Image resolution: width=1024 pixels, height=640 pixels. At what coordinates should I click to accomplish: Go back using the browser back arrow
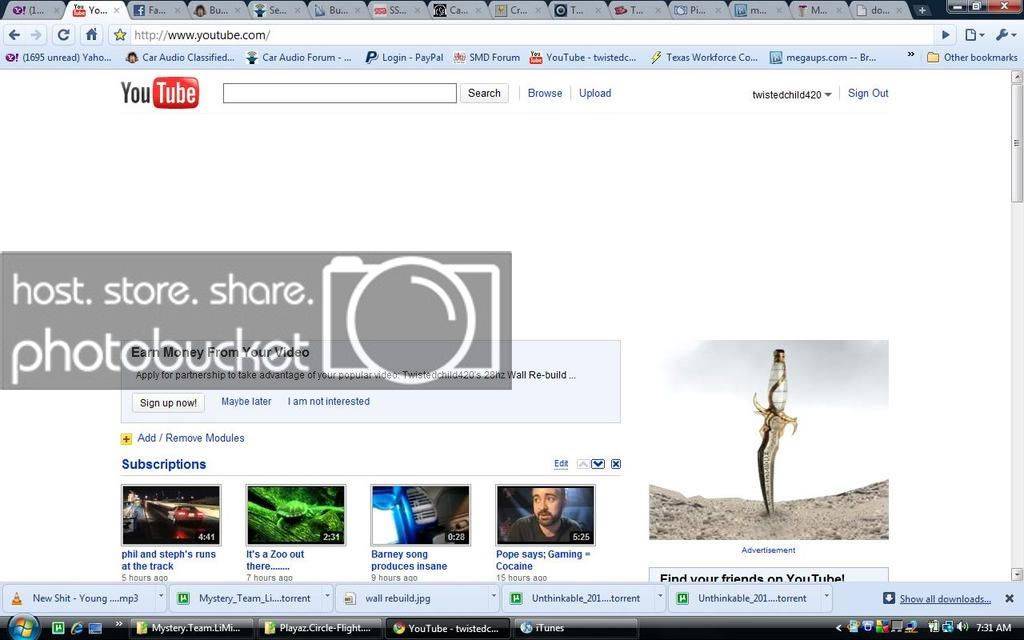[x=14, y=35]
